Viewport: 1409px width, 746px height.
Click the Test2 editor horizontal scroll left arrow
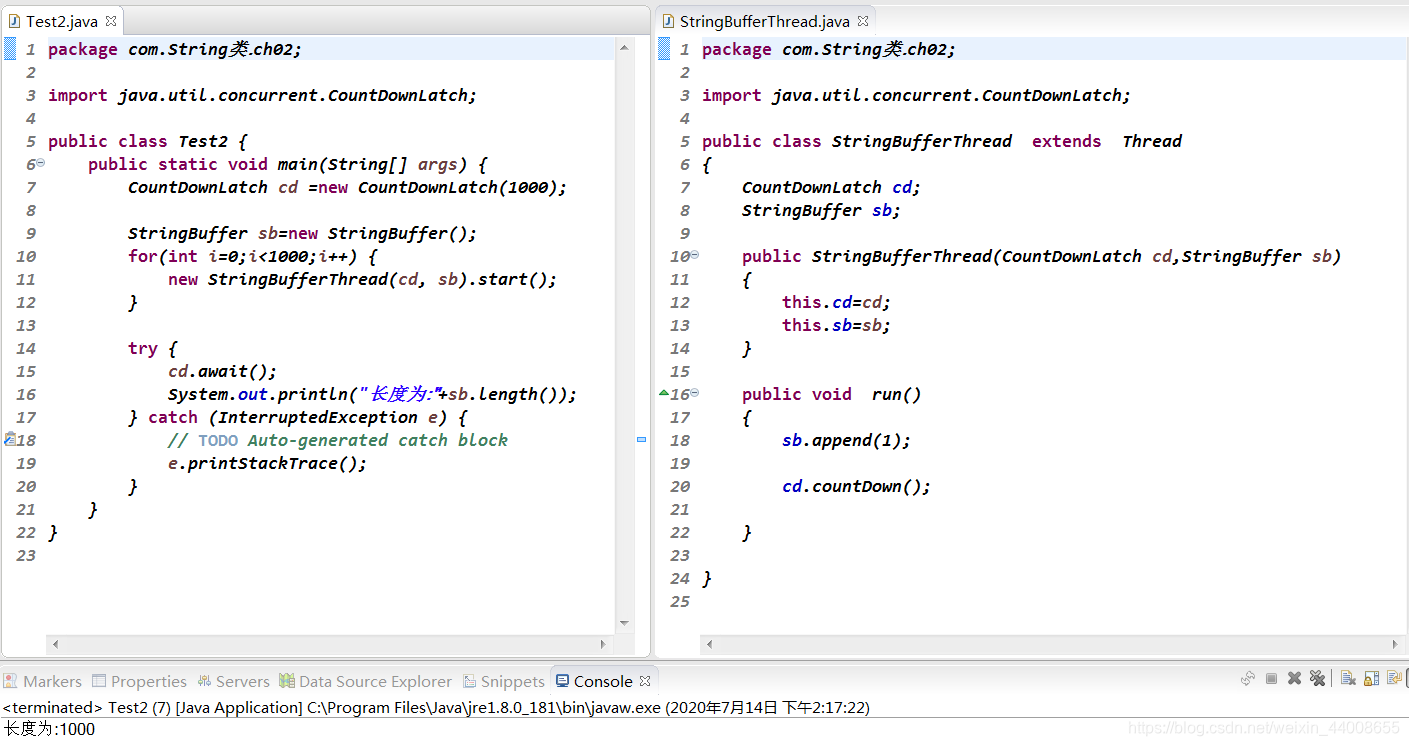55,644
